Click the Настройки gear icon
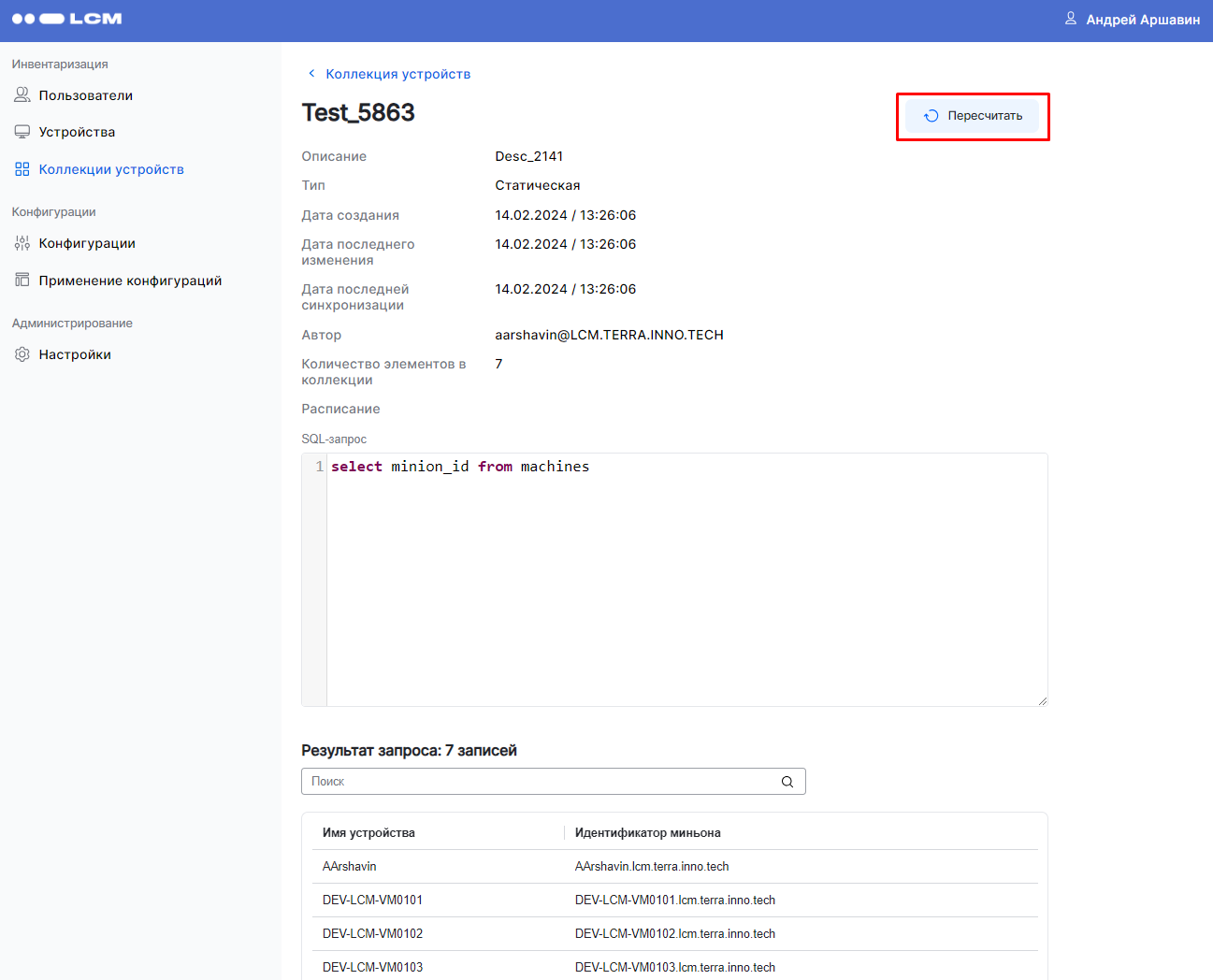The width and height of the screenshot is (1213, 980). (22, 354)
